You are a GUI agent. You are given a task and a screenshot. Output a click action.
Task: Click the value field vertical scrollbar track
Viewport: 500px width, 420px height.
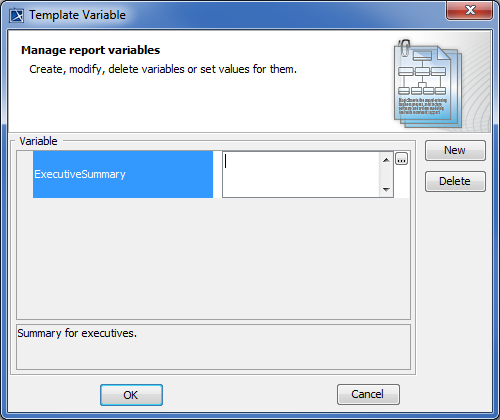(x=386, y=175)
